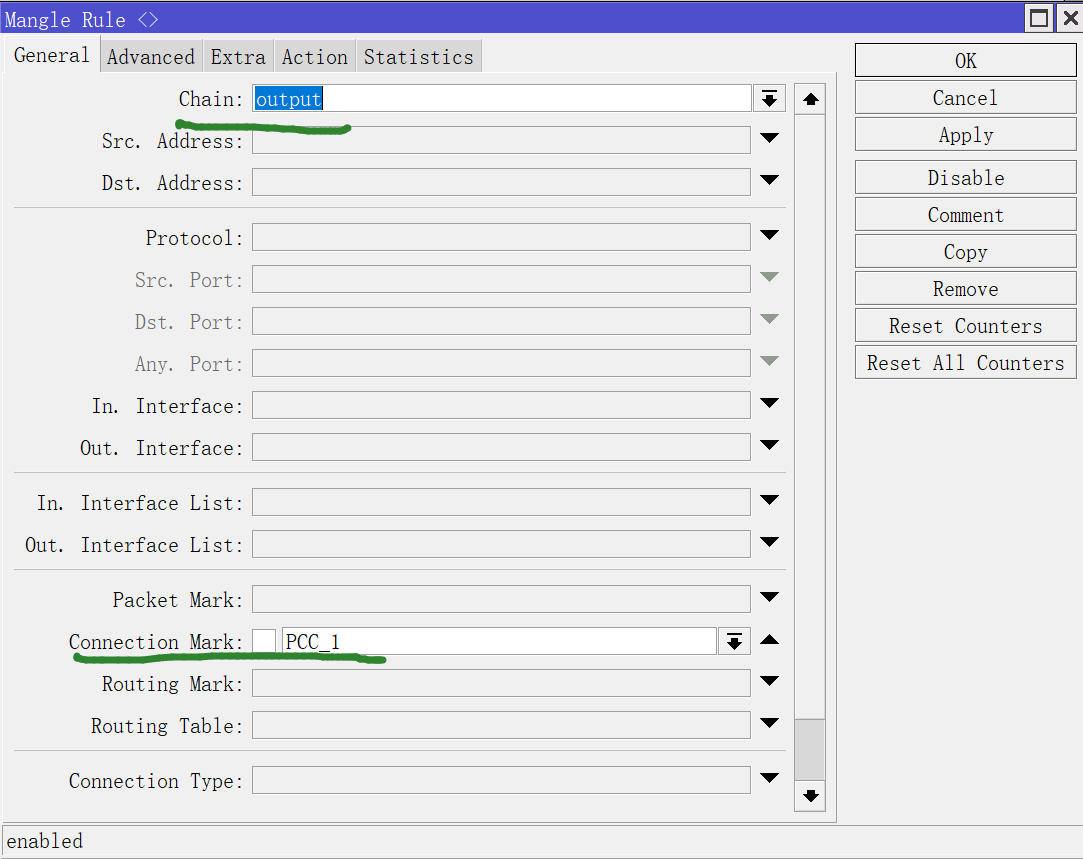1083x859 pixels.
Task: Open the Chain dropdown list
Action: [x=768, y=98]
